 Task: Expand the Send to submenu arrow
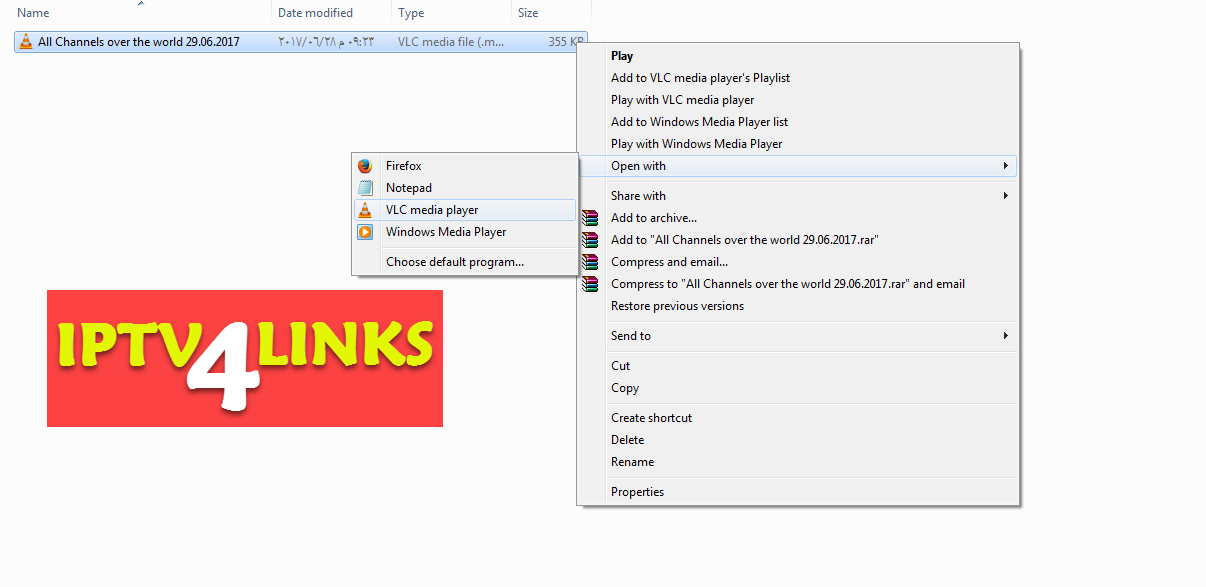click(1006, 335)
